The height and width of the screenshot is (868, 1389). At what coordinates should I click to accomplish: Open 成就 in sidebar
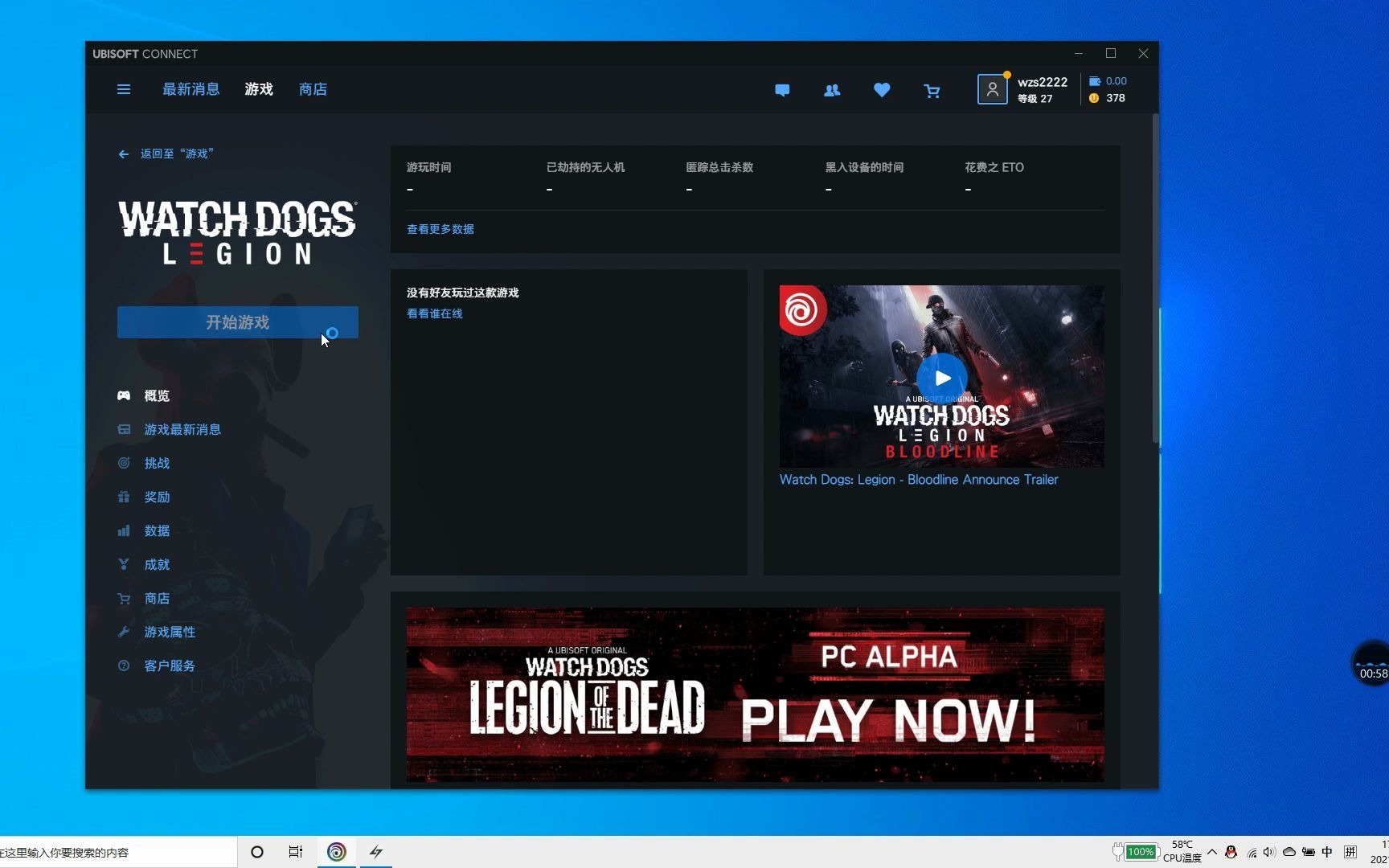click(144, 564)
